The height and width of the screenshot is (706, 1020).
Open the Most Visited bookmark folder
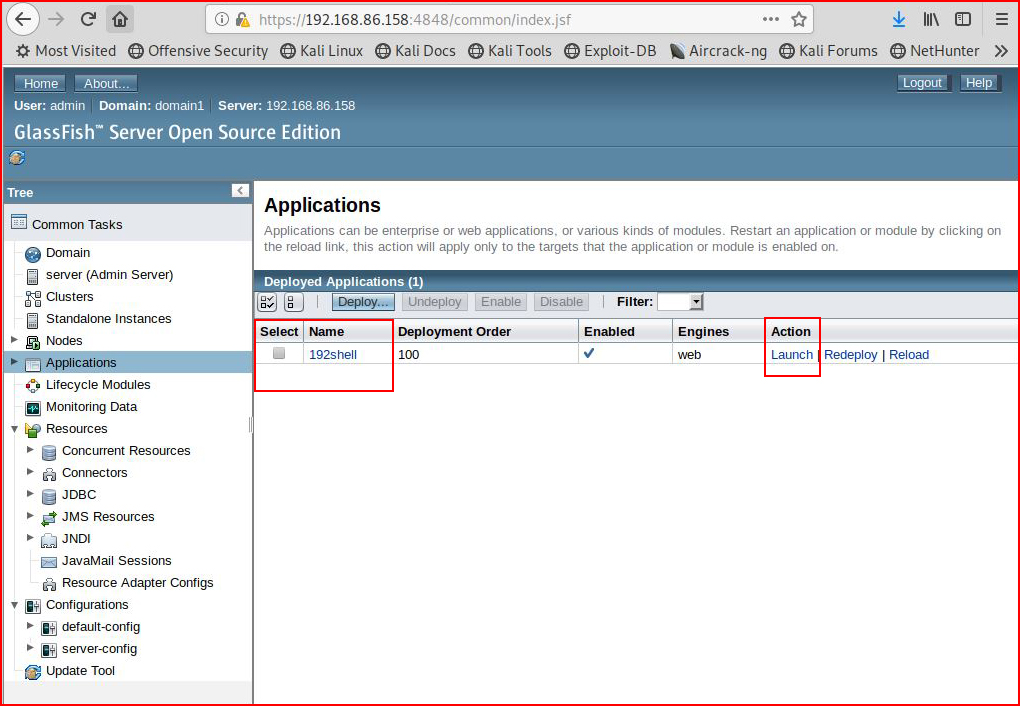66,51
